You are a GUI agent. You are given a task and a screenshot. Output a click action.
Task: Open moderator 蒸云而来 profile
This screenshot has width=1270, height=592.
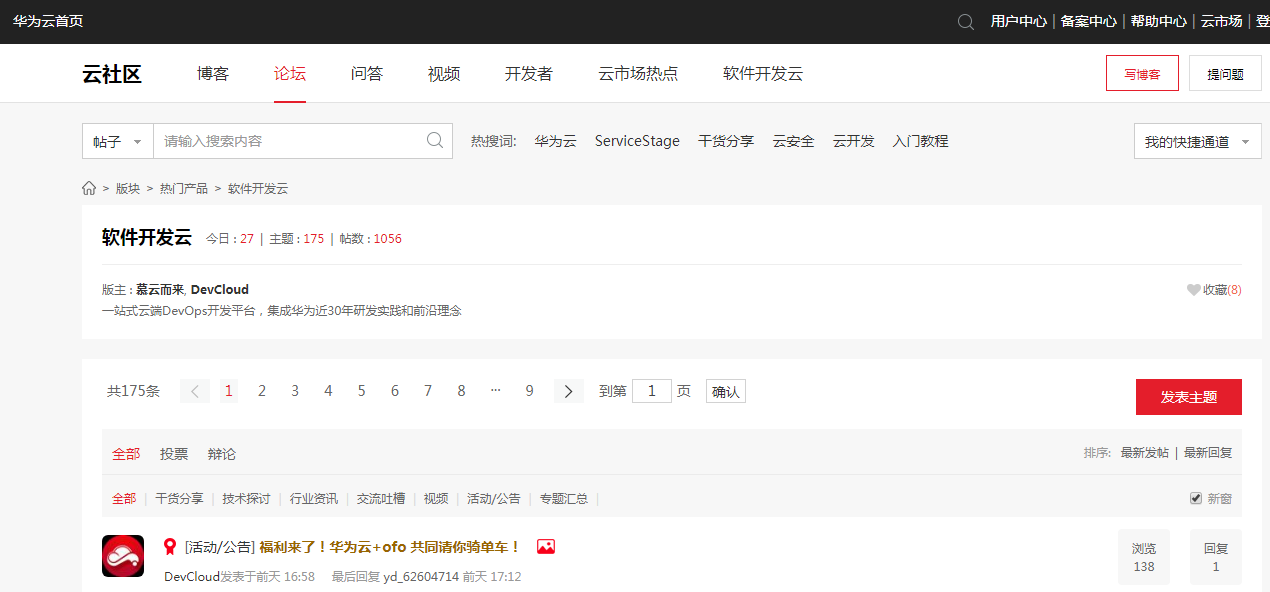160,290
